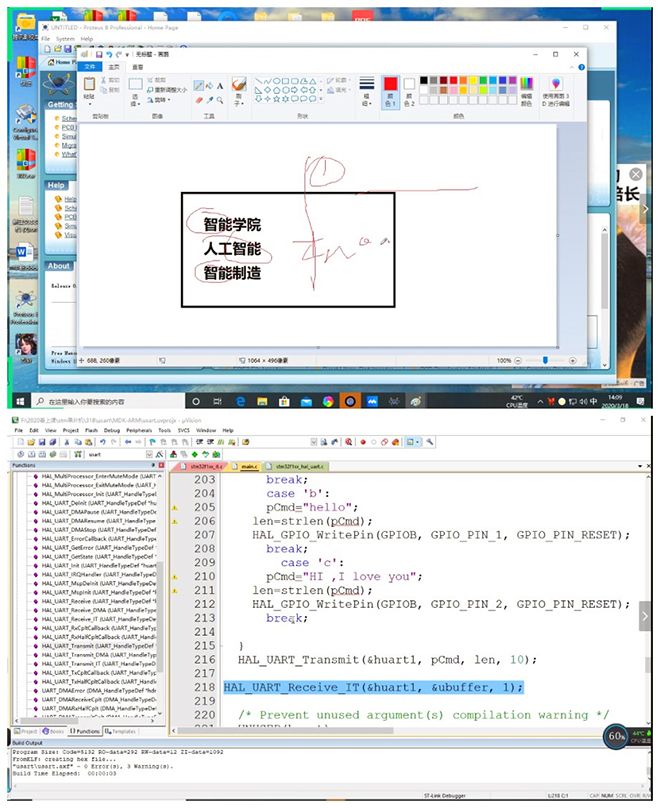Image resolution: width=660 pixels, height=808 pixels.
Task: Click Open file icon in uVision toolbar
Action: (31, 442)
